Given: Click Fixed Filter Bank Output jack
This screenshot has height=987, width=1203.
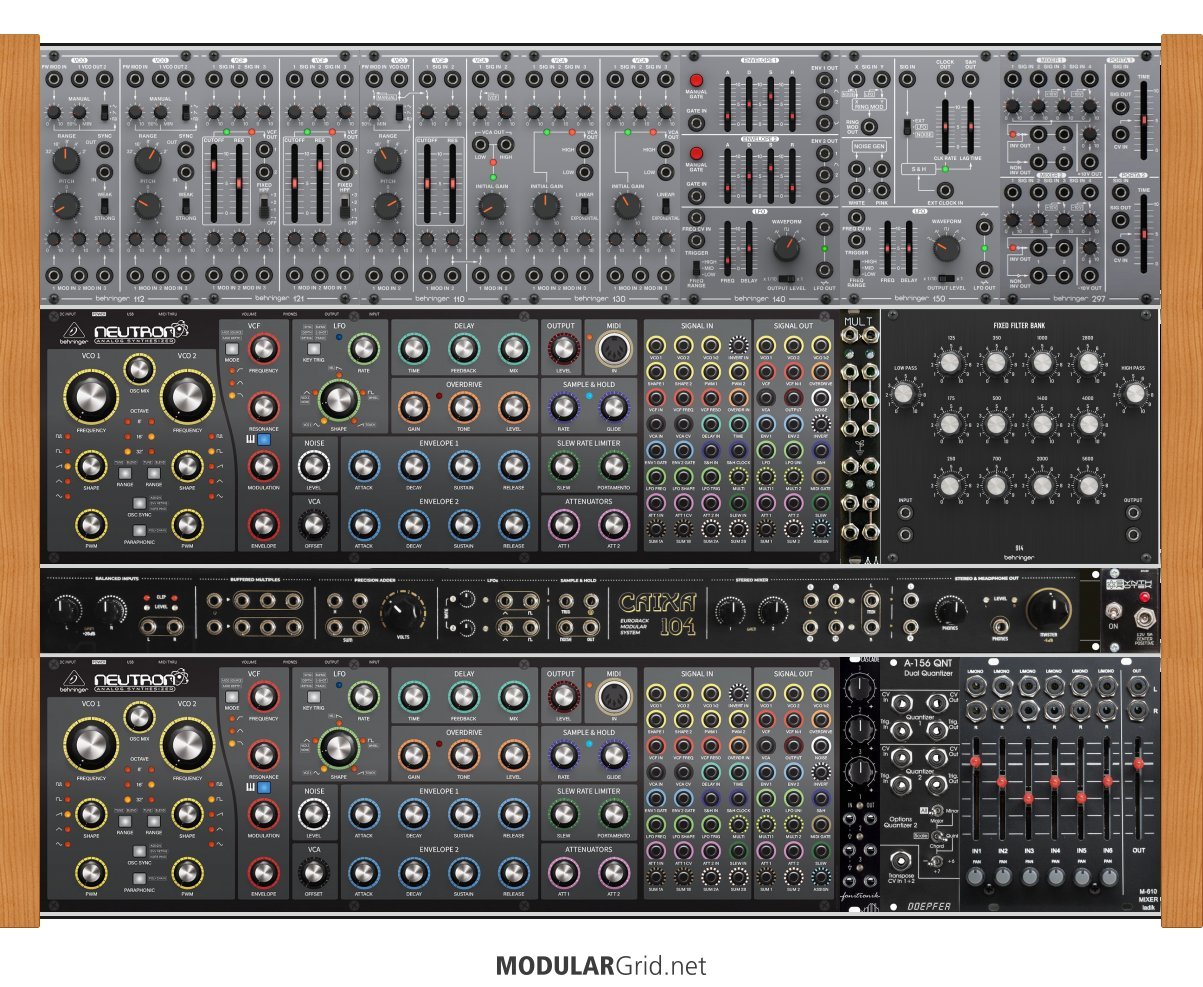Looking at the screenshot, I should (x=1133, y=513).
